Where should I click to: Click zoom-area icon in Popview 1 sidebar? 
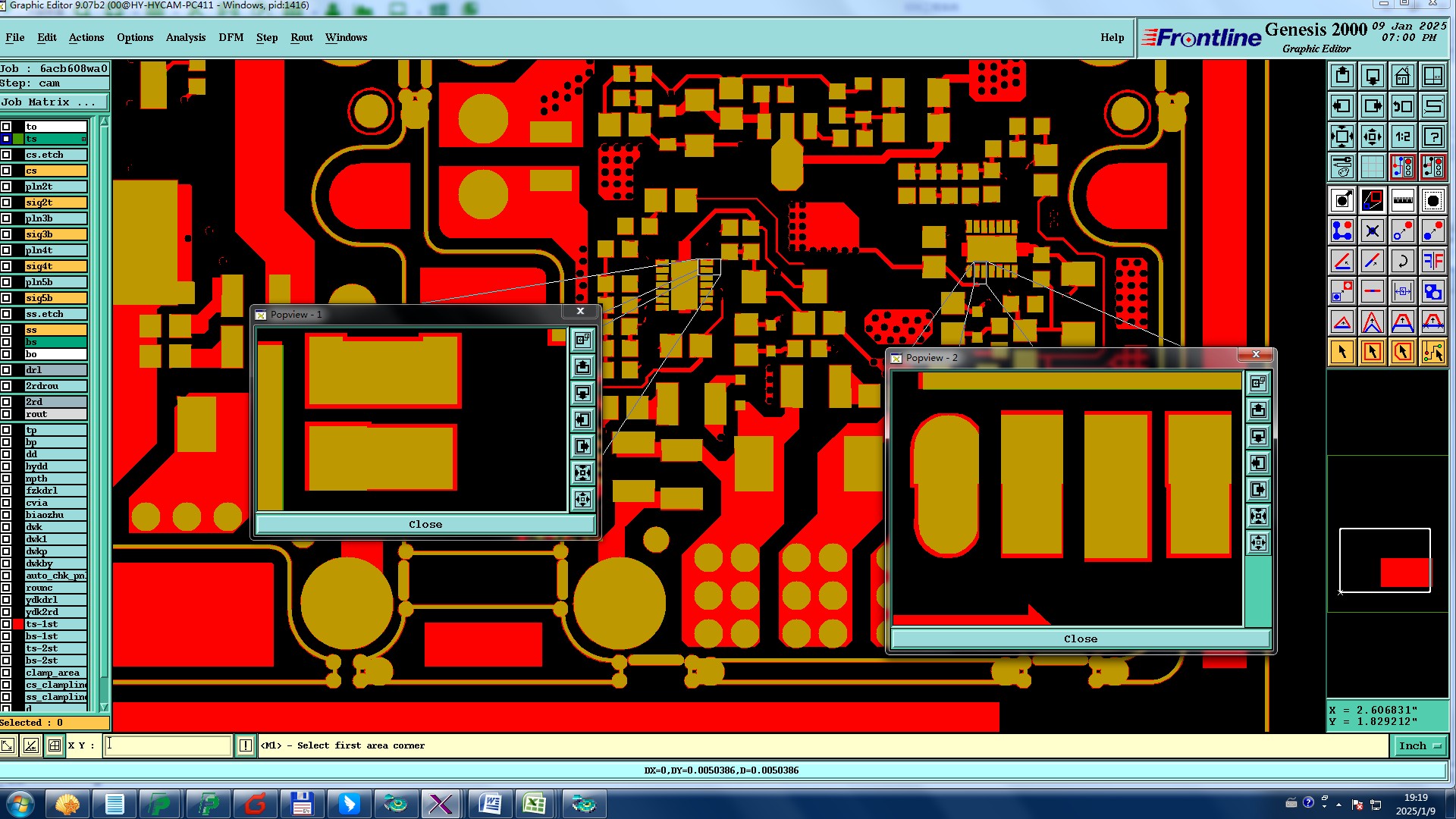point(582,340)
